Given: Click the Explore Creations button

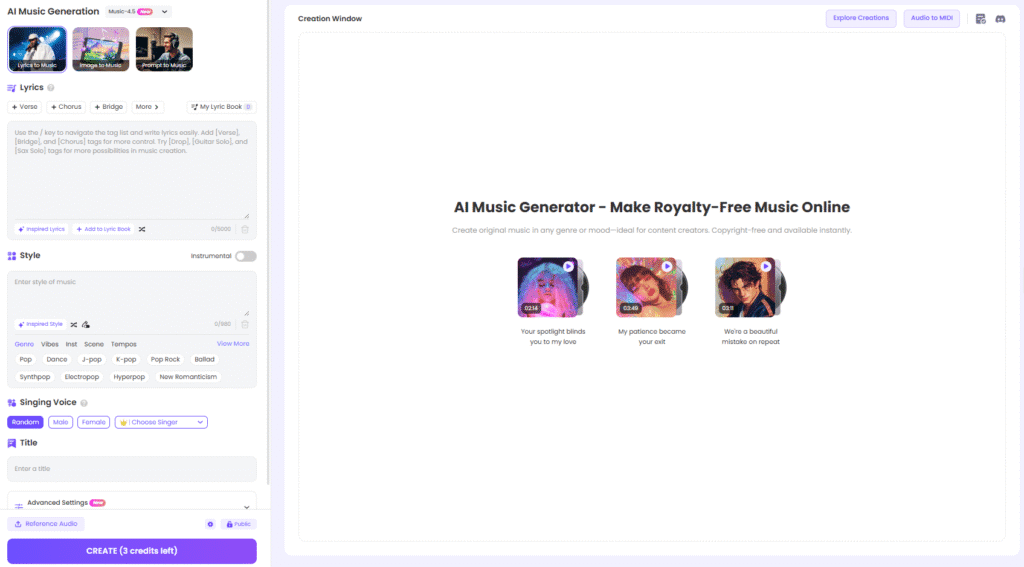Looking at the screenshot, I should click(x=861, y=18).
